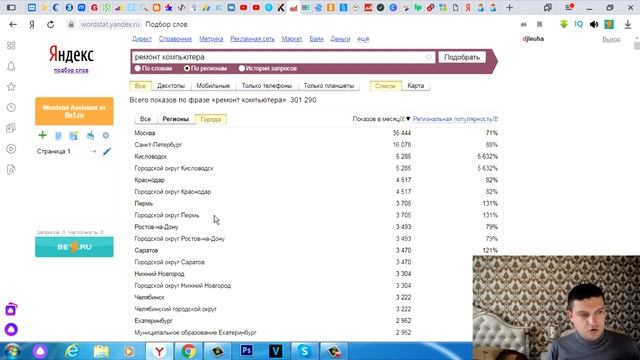
Task: Switch to the Только телефоны tab
Action: point(267,86)
